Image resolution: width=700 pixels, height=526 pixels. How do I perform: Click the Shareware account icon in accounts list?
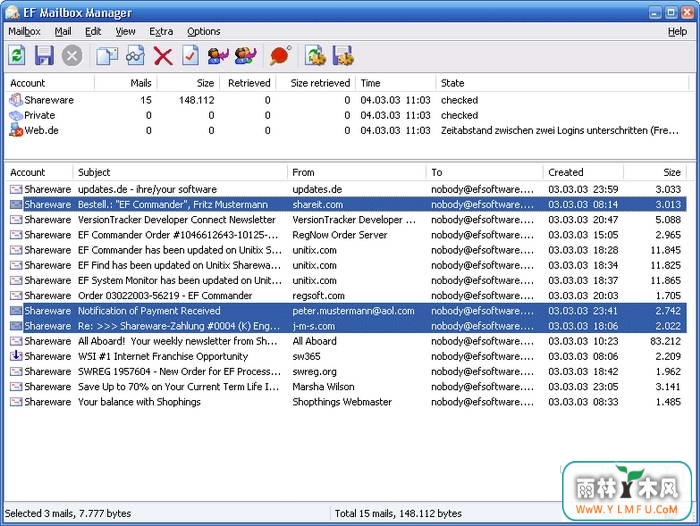[16, 100]
